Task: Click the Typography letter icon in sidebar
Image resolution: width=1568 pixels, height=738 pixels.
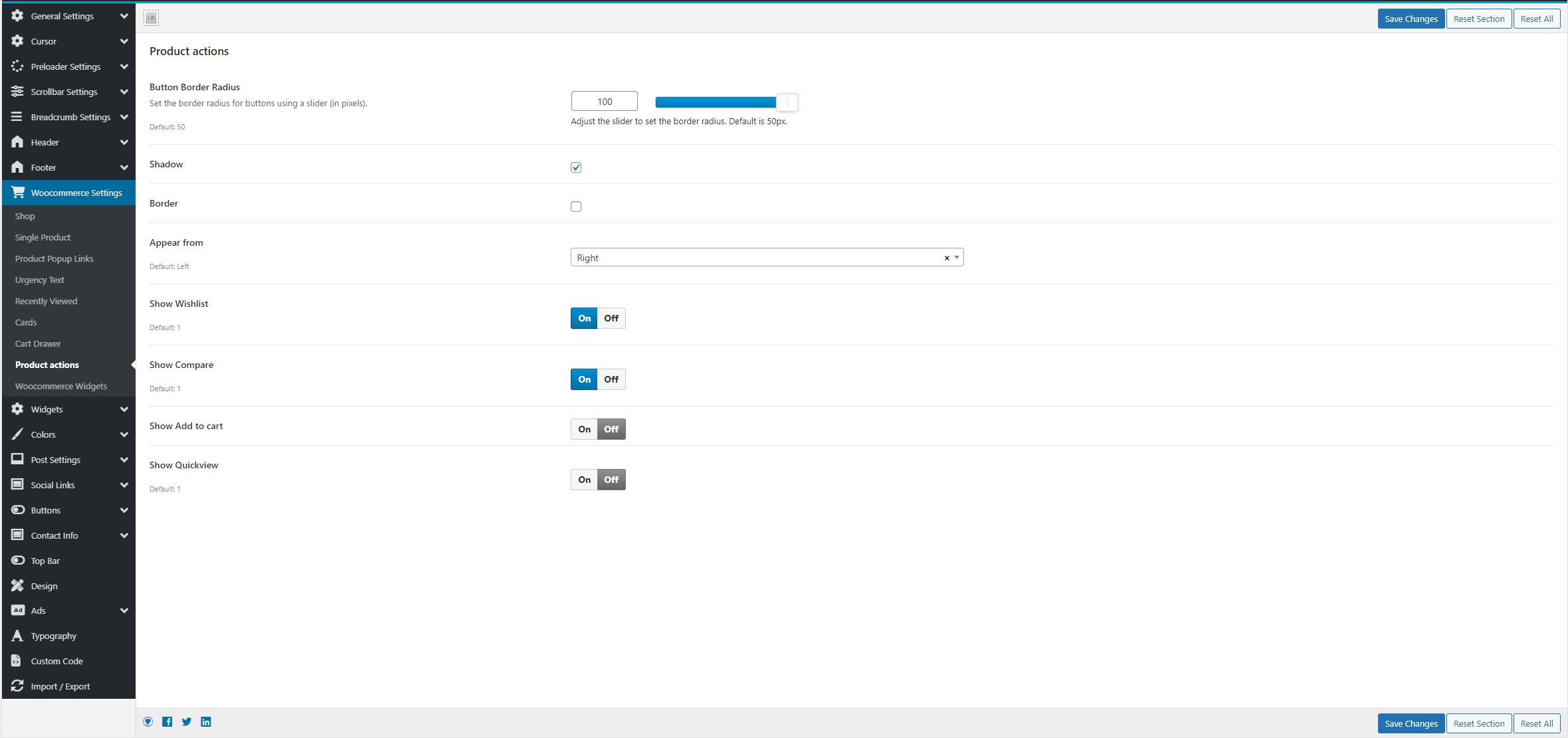Action: click(17, 636)
